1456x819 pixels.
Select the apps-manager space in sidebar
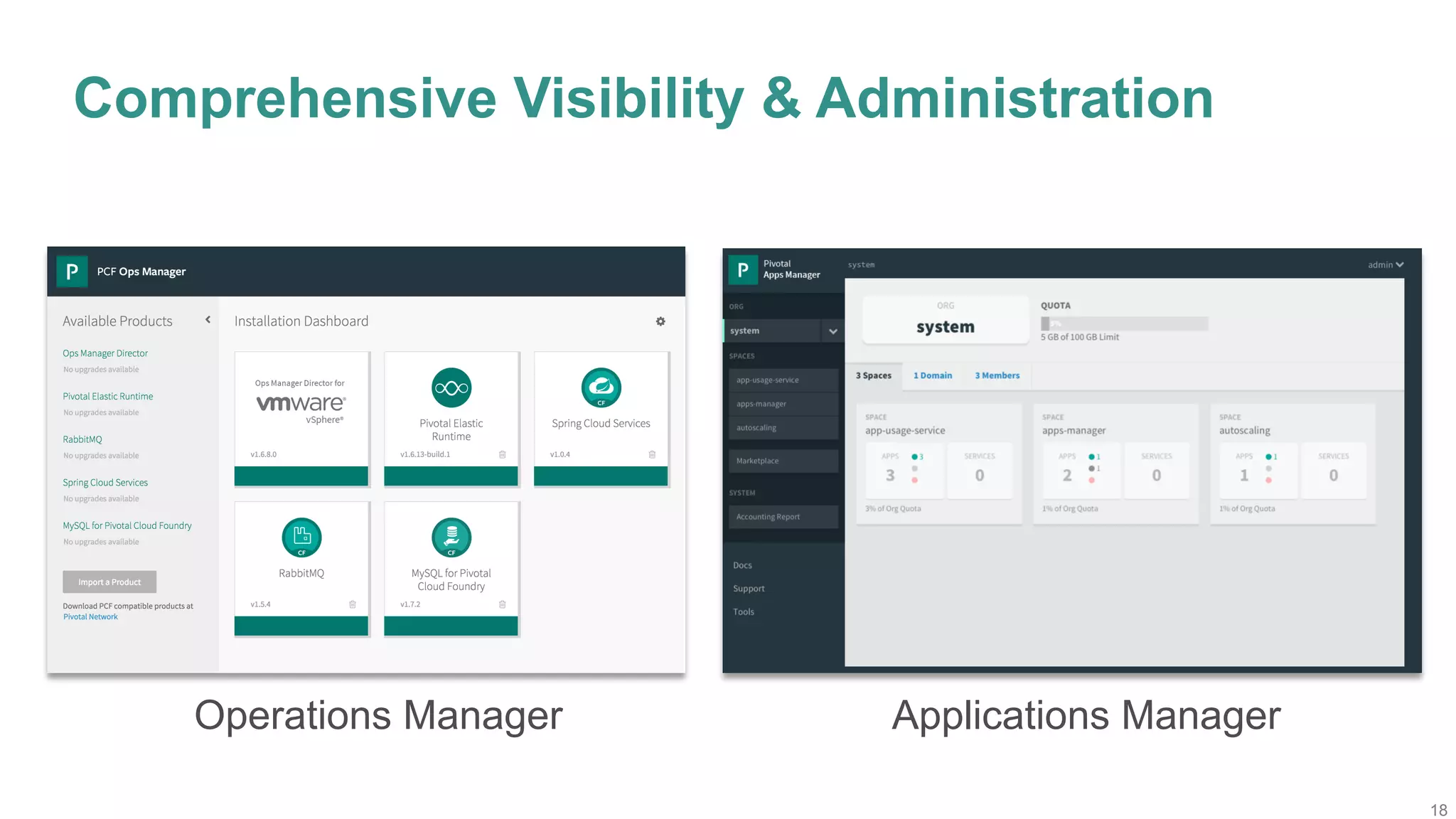coord(783,404)
